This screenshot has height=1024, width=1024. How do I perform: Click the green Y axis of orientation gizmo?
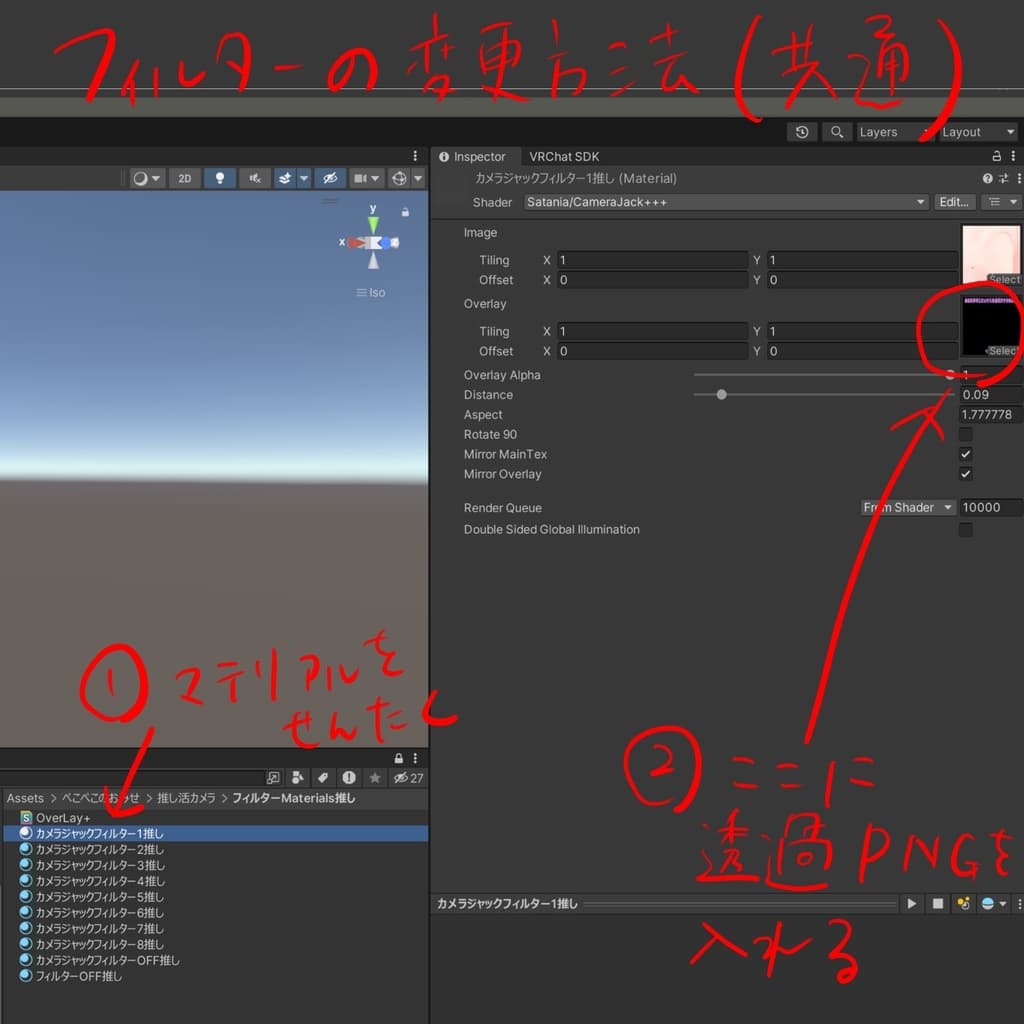373,224
